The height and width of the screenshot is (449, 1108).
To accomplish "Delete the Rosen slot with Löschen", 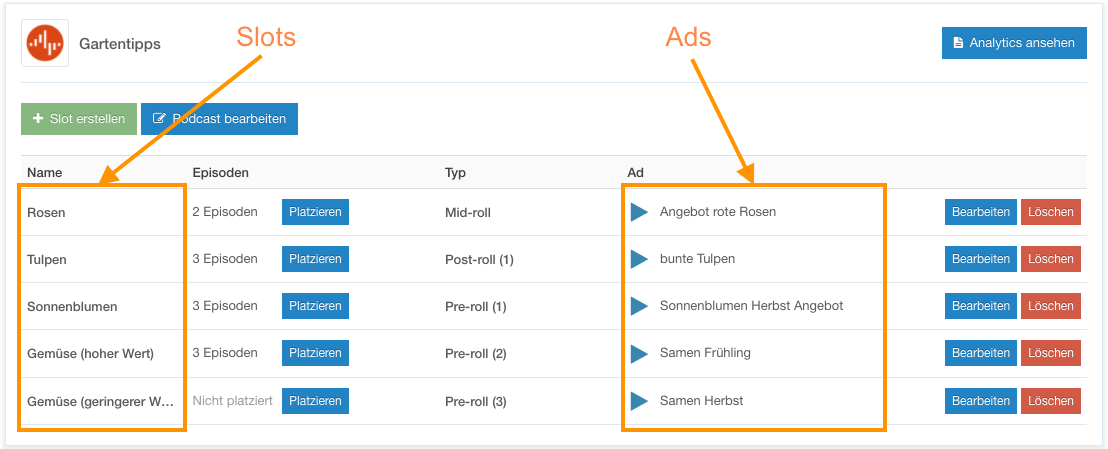I will coord(1051,211).
